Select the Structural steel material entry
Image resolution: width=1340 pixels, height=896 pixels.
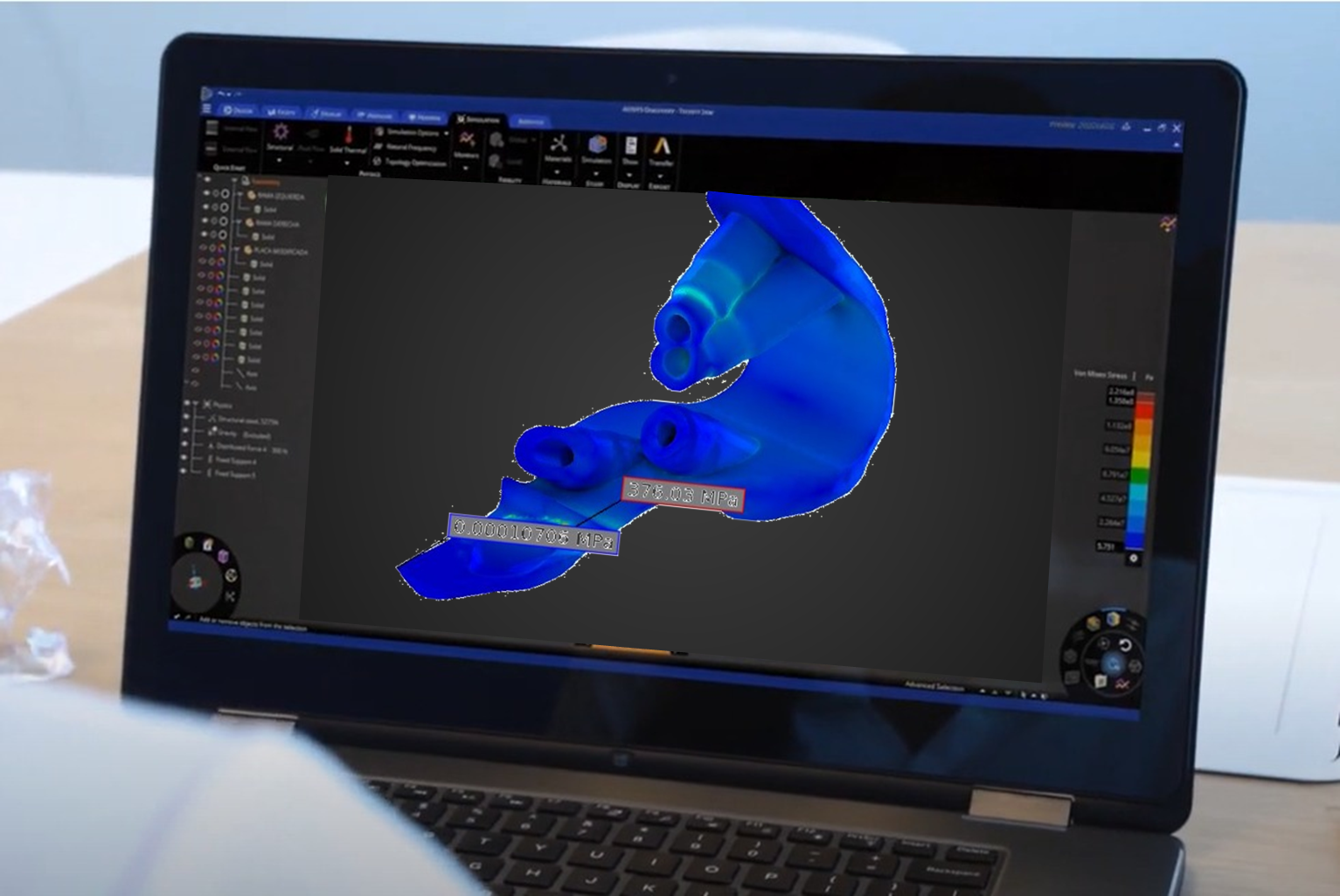coord(244,420)
